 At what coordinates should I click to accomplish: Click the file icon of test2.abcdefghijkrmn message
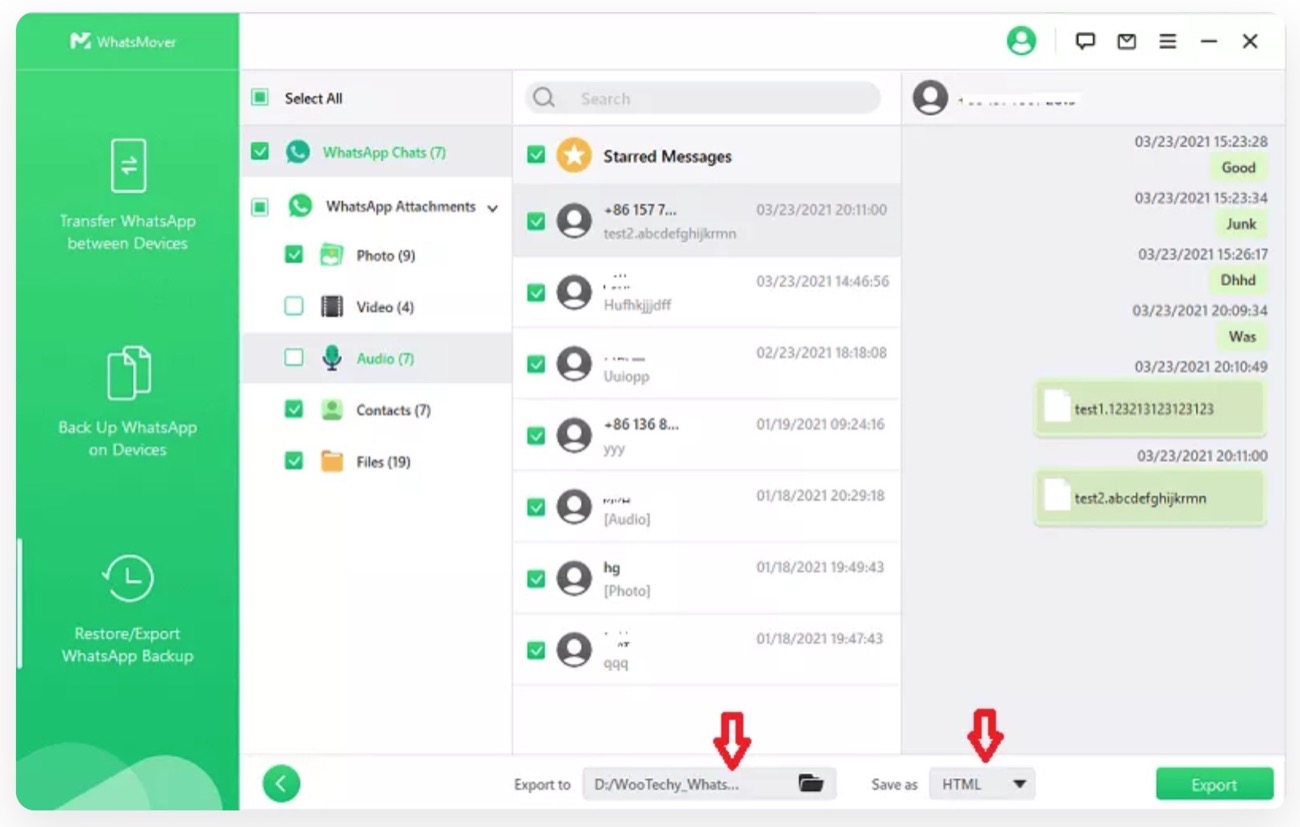point(1057,496)
